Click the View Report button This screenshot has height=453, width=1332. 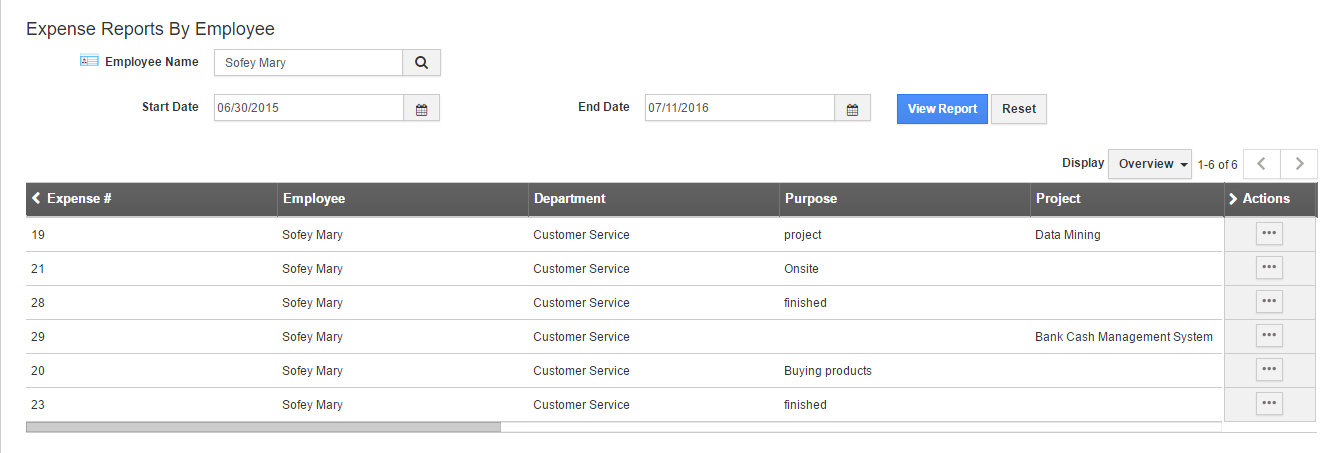(x=942, y=109)
